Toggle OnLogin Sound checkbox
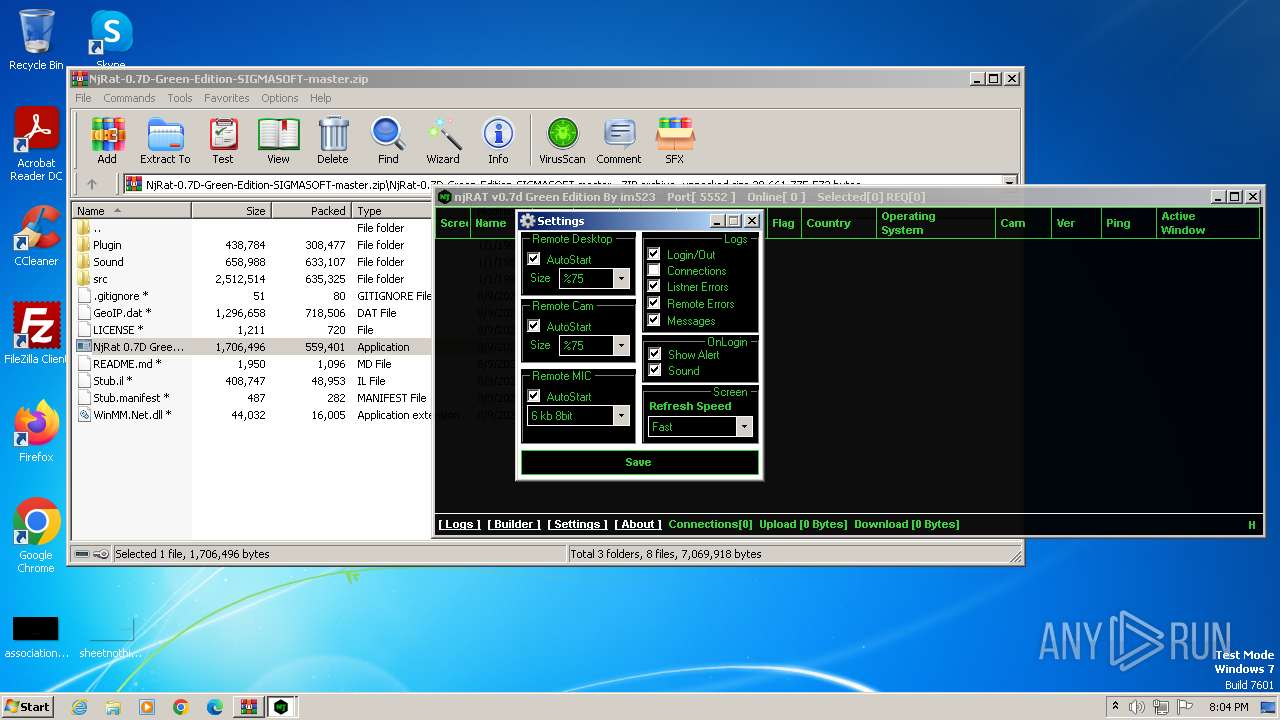Viewport: 1280px width, 720px height. [x=655, y=370]
